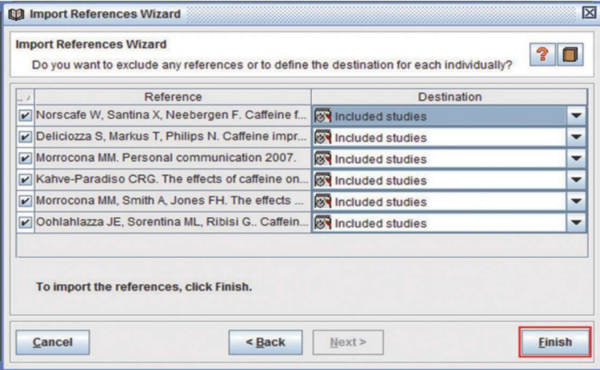This screenshot has width=600, height=370.
Task: Click the Import References Wizard title book icon
Action: (x=16, y=14)
